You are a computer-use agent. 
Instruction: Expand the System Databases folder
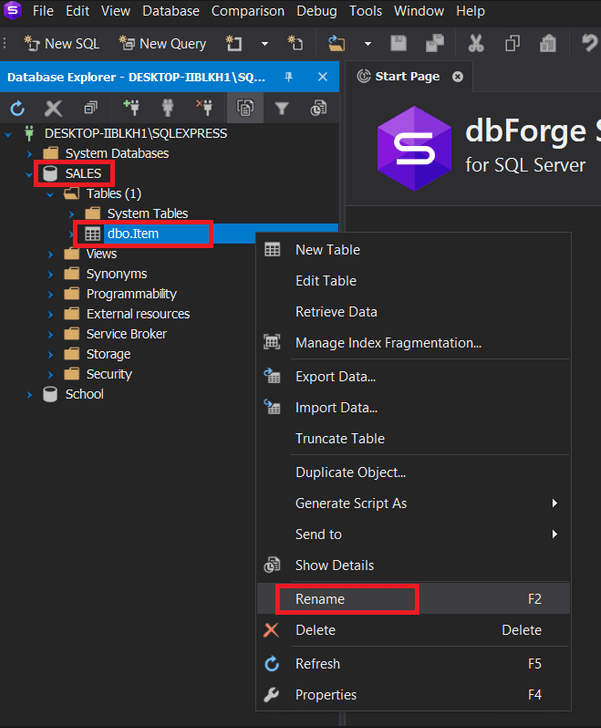[x=29, y=154]
